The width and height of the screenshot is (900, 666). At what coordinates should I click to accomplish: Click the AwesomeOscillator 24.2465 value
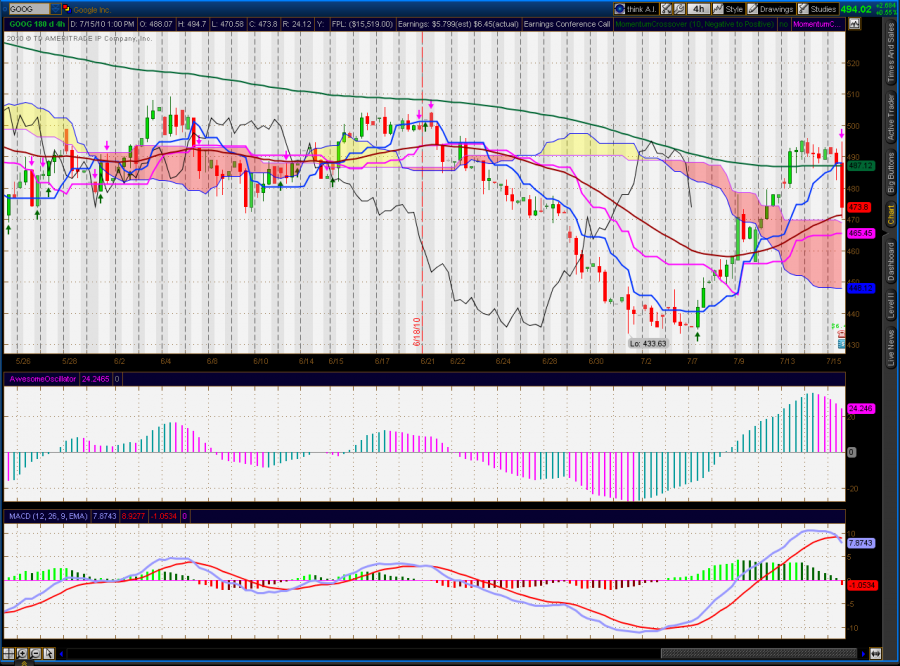tap(95, 379)
